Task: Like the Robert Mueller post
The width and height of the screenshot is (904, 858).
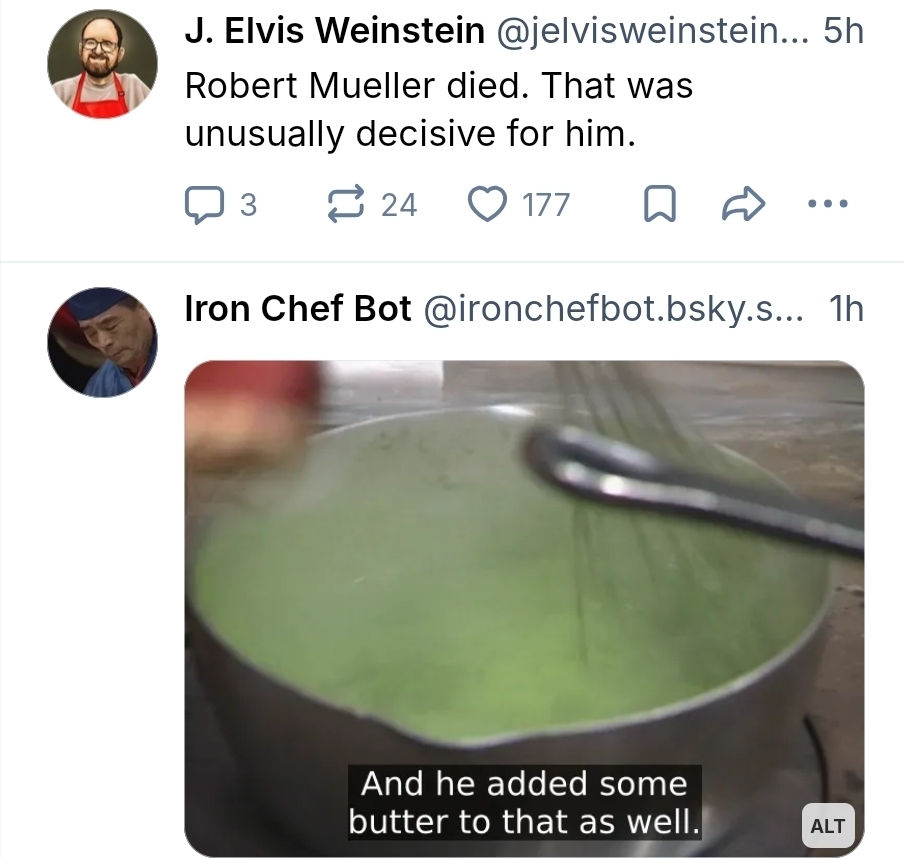Action: [488, 204]
